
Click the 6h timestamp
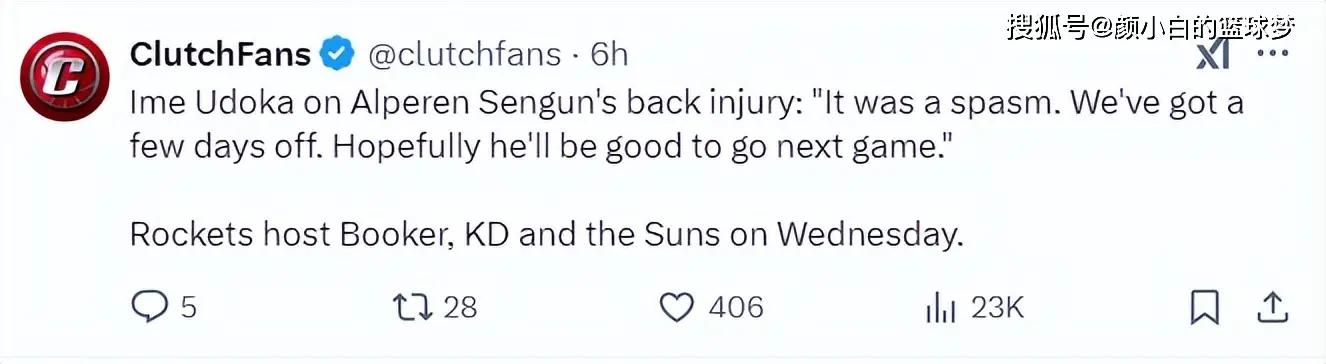coord(608,54)
